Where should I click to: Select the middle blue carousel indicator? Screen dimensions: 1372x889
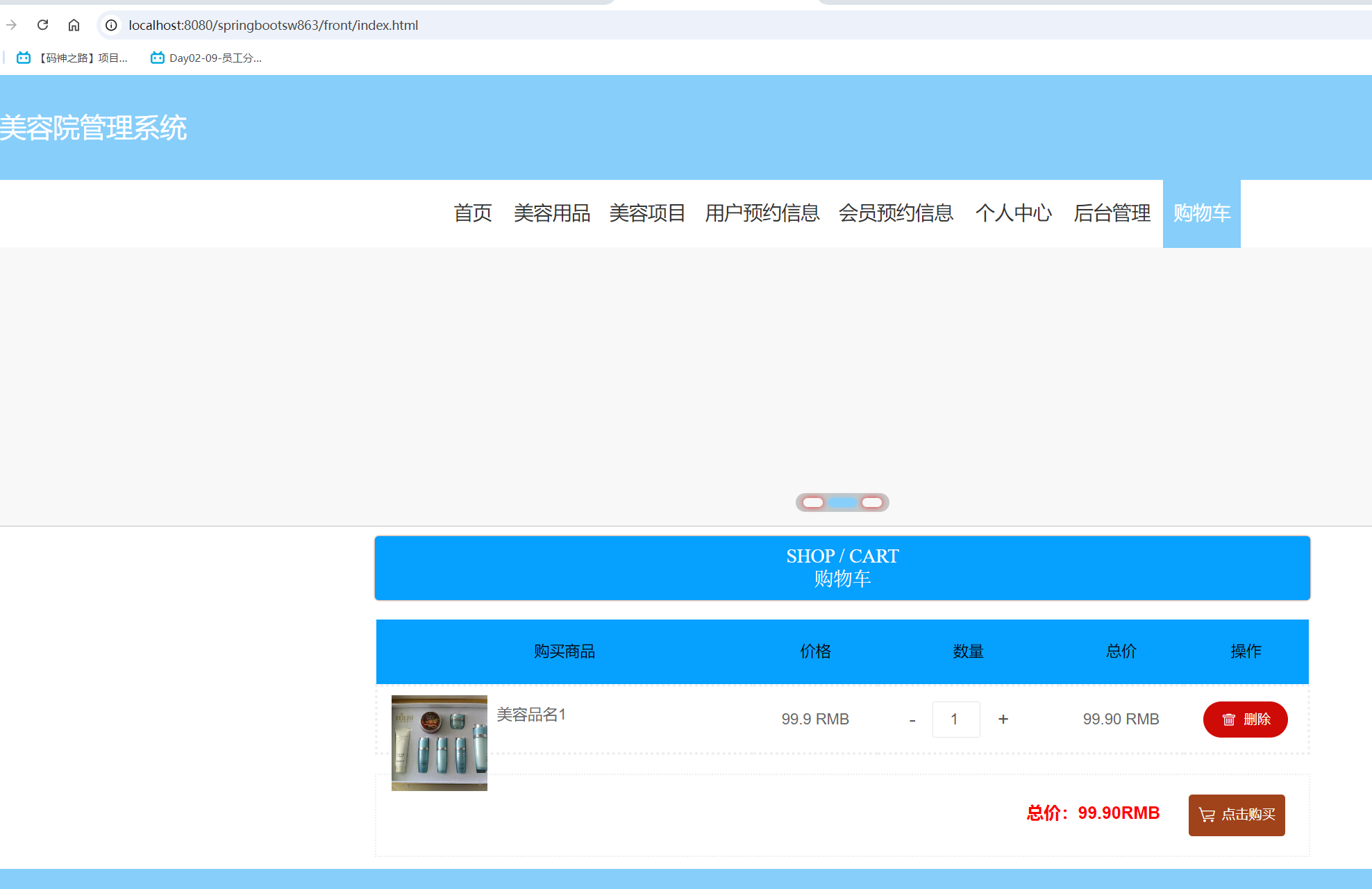[x=842, y=502]
